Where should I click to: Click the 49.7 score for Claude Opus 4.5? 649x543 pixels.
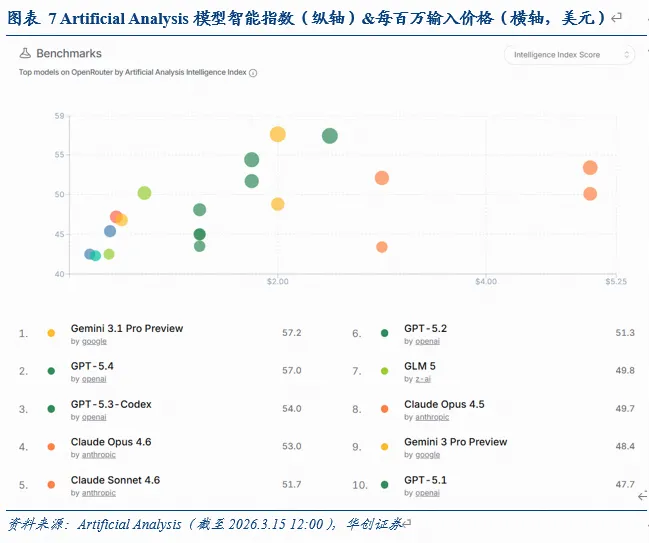[625, 409]
